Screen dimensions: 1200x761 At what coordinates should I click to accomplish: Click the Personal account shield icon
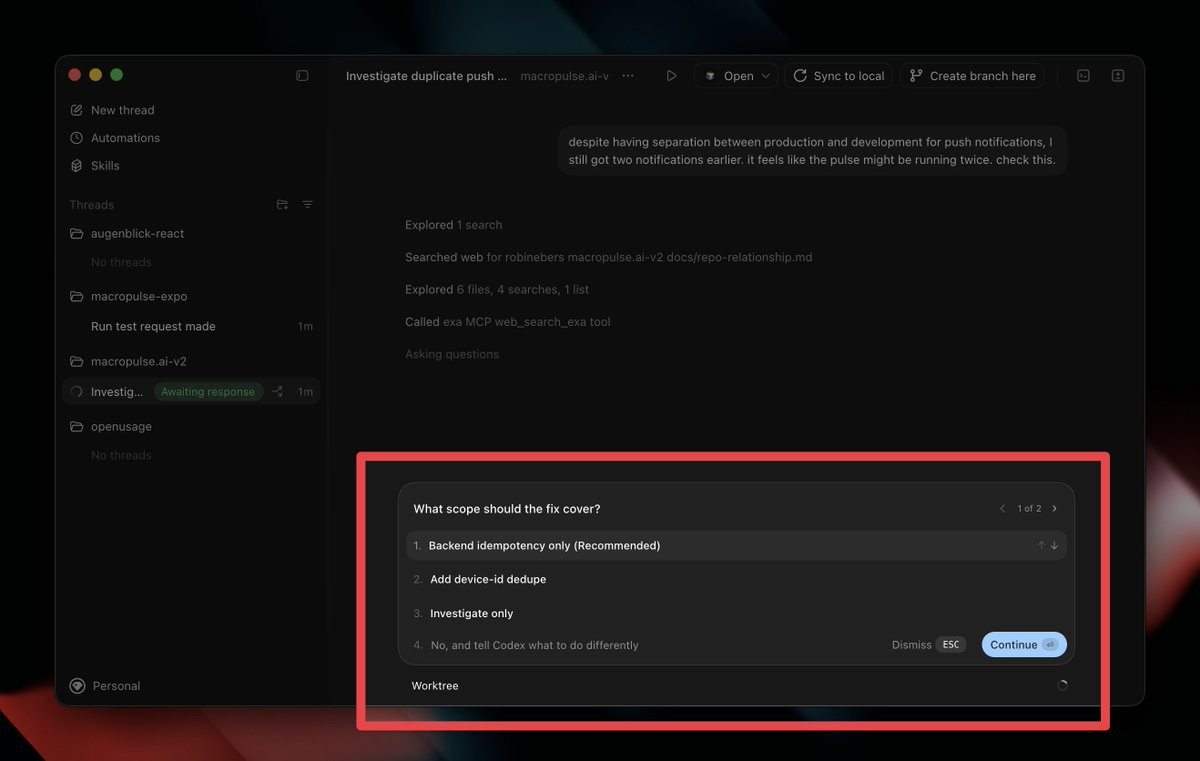[x=77, y=686]
